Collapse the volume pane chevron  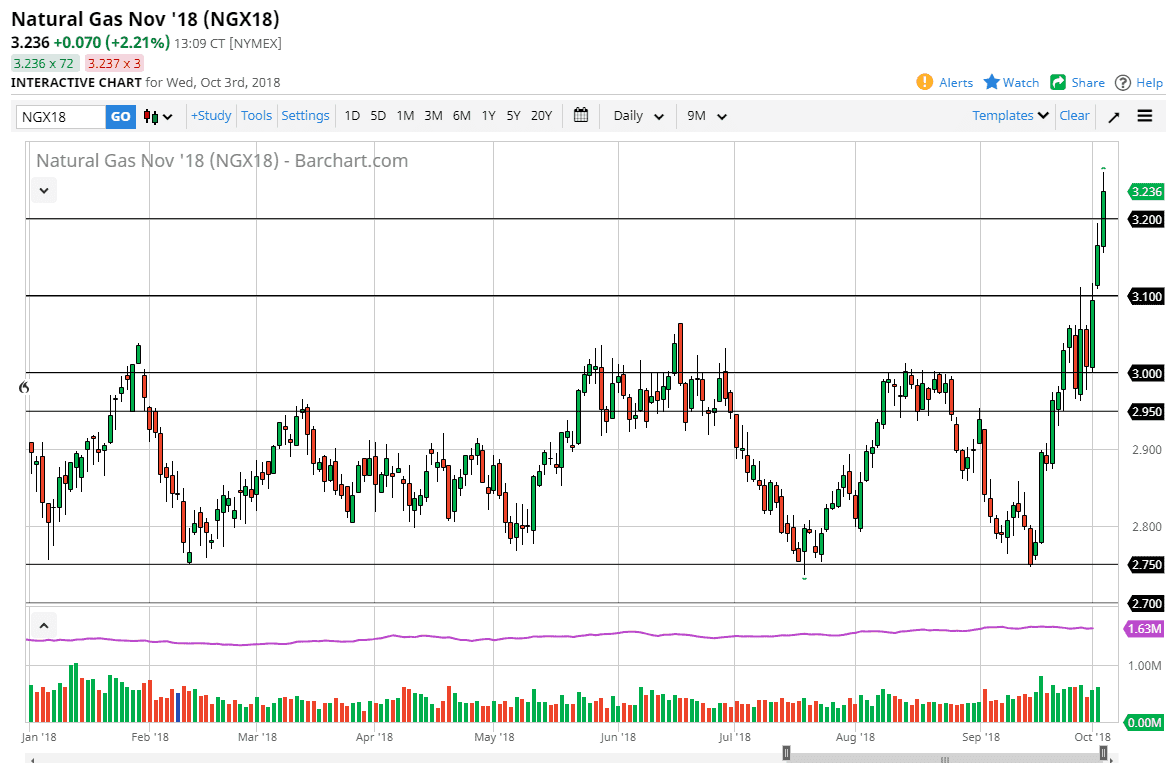pyautogui.click(x=44, y=626)
